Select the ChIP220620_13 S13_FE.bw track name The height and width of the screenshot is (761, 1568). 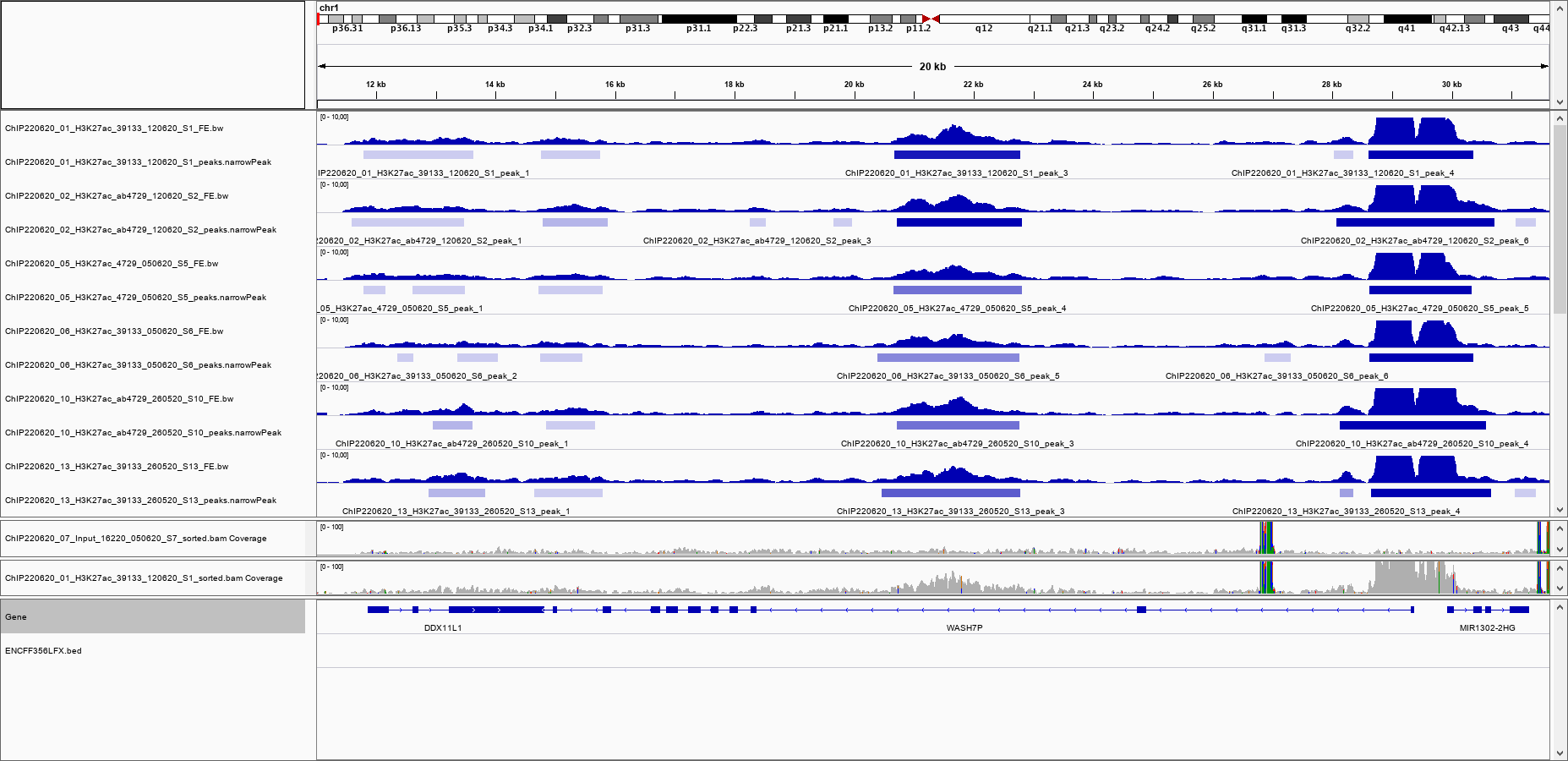tap(117, 467)
